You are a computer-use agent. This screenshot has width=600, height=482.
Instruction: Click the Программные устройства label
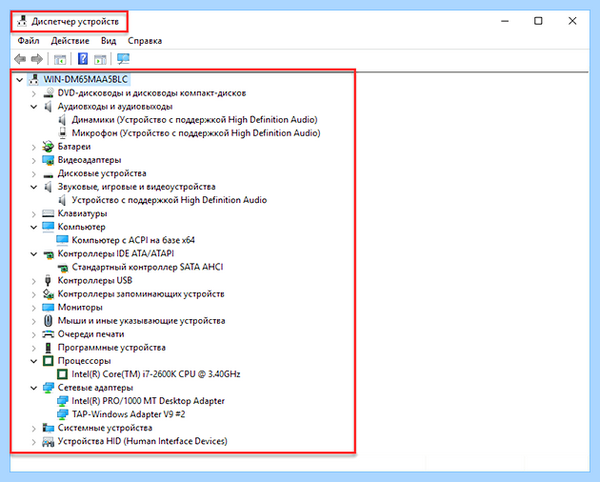tap(111, 347)
